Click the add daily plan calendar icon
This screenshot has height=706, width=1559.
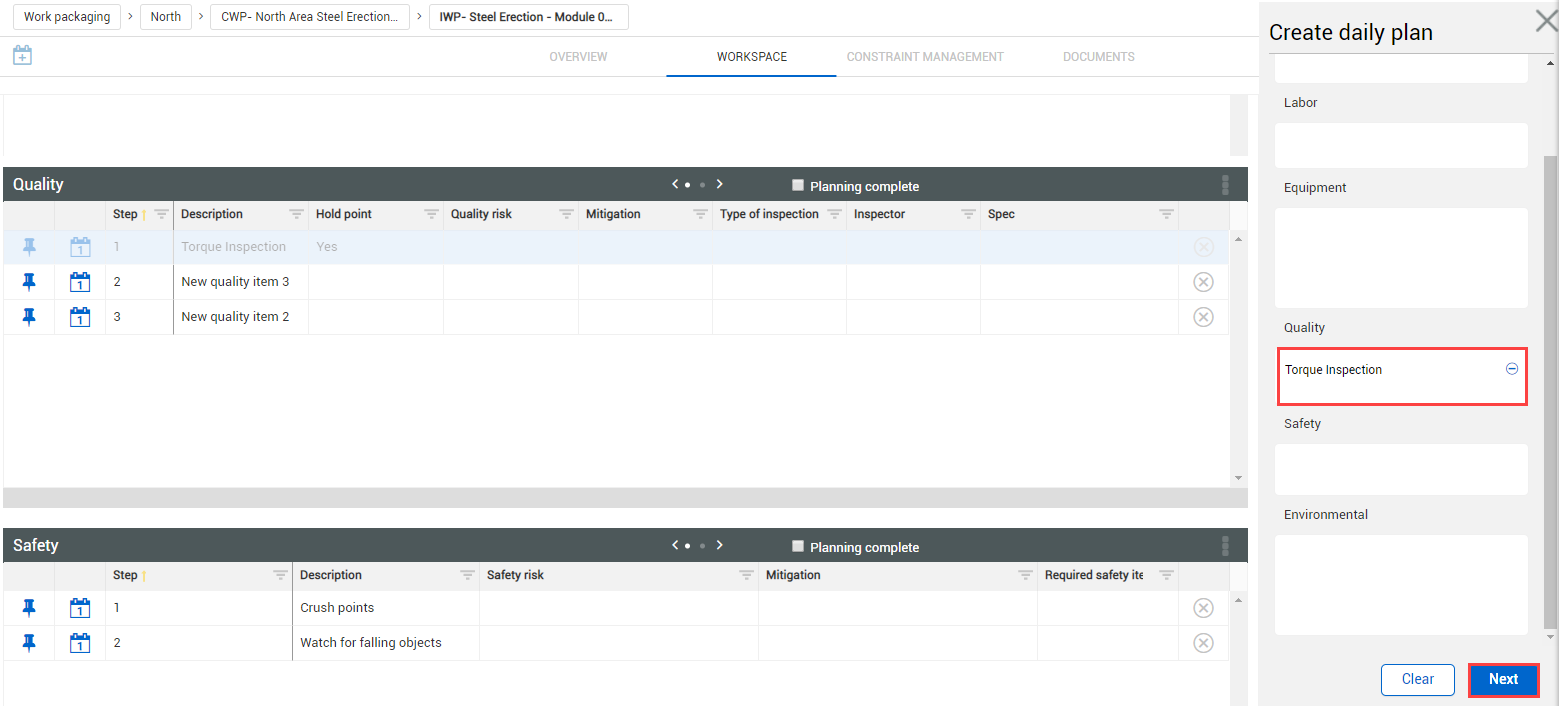22,56
